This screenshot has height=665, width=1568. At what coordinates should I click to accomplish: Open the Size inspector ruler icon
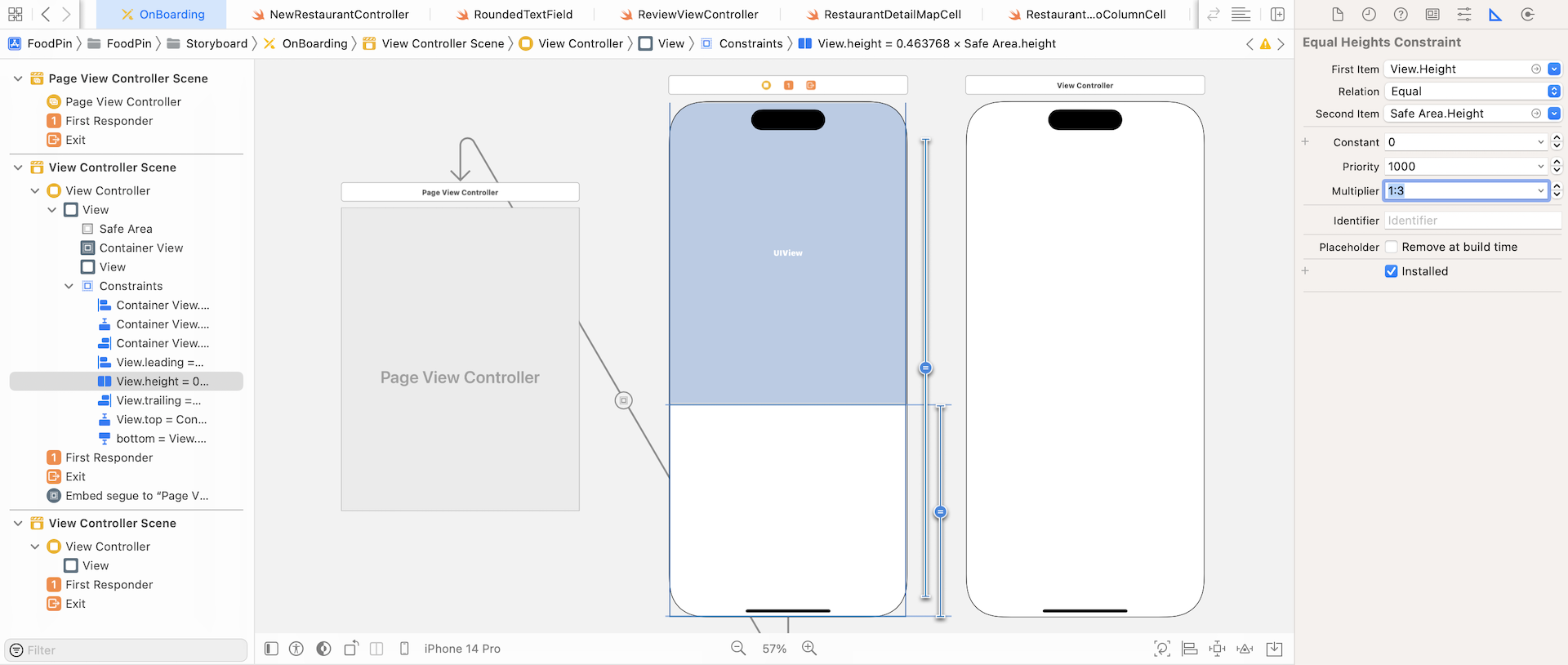pos(1495,15)
